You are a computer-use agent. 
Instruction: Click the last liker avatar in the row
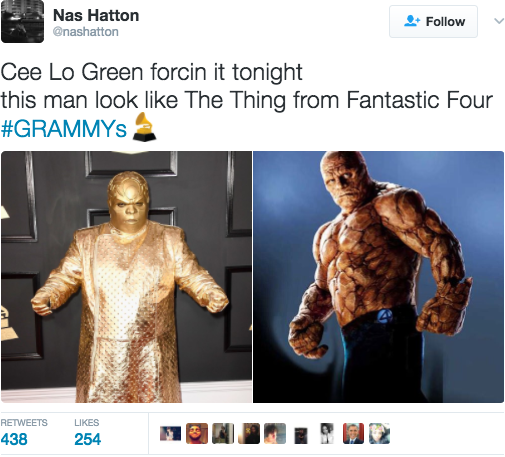[379, 433]
